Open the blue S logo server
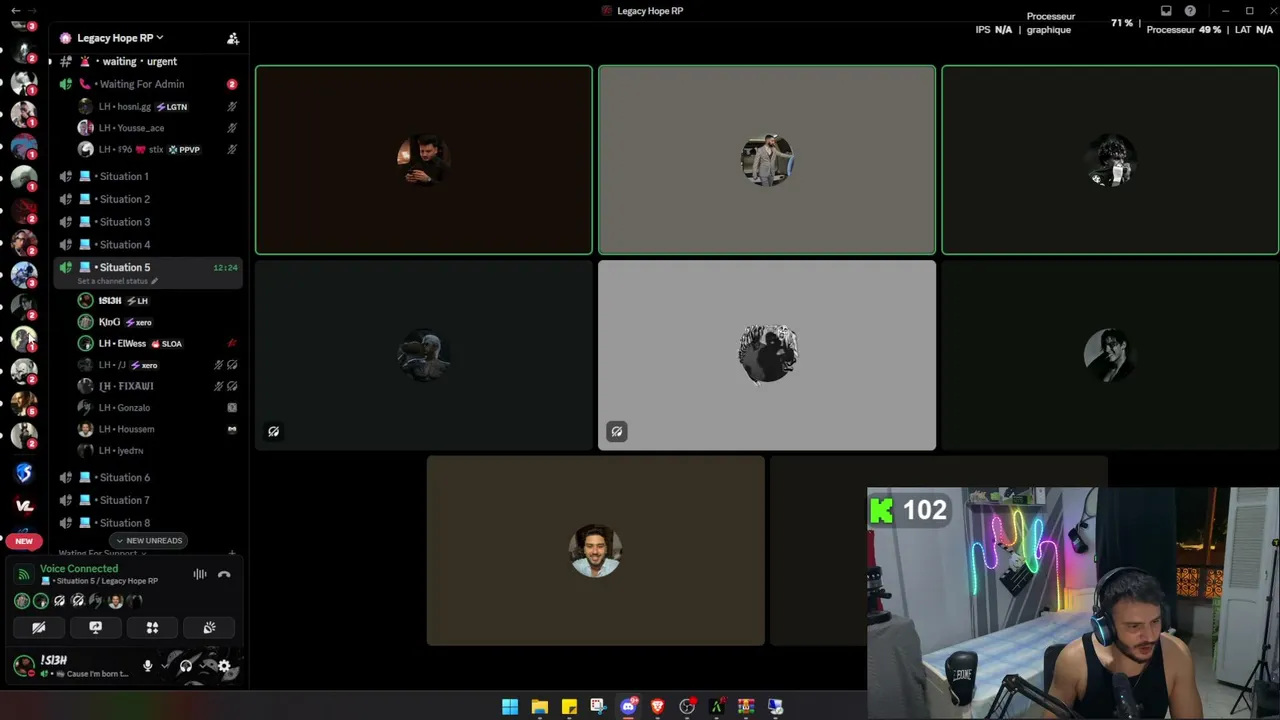The image size is (1280, 720). coord(25,473)
